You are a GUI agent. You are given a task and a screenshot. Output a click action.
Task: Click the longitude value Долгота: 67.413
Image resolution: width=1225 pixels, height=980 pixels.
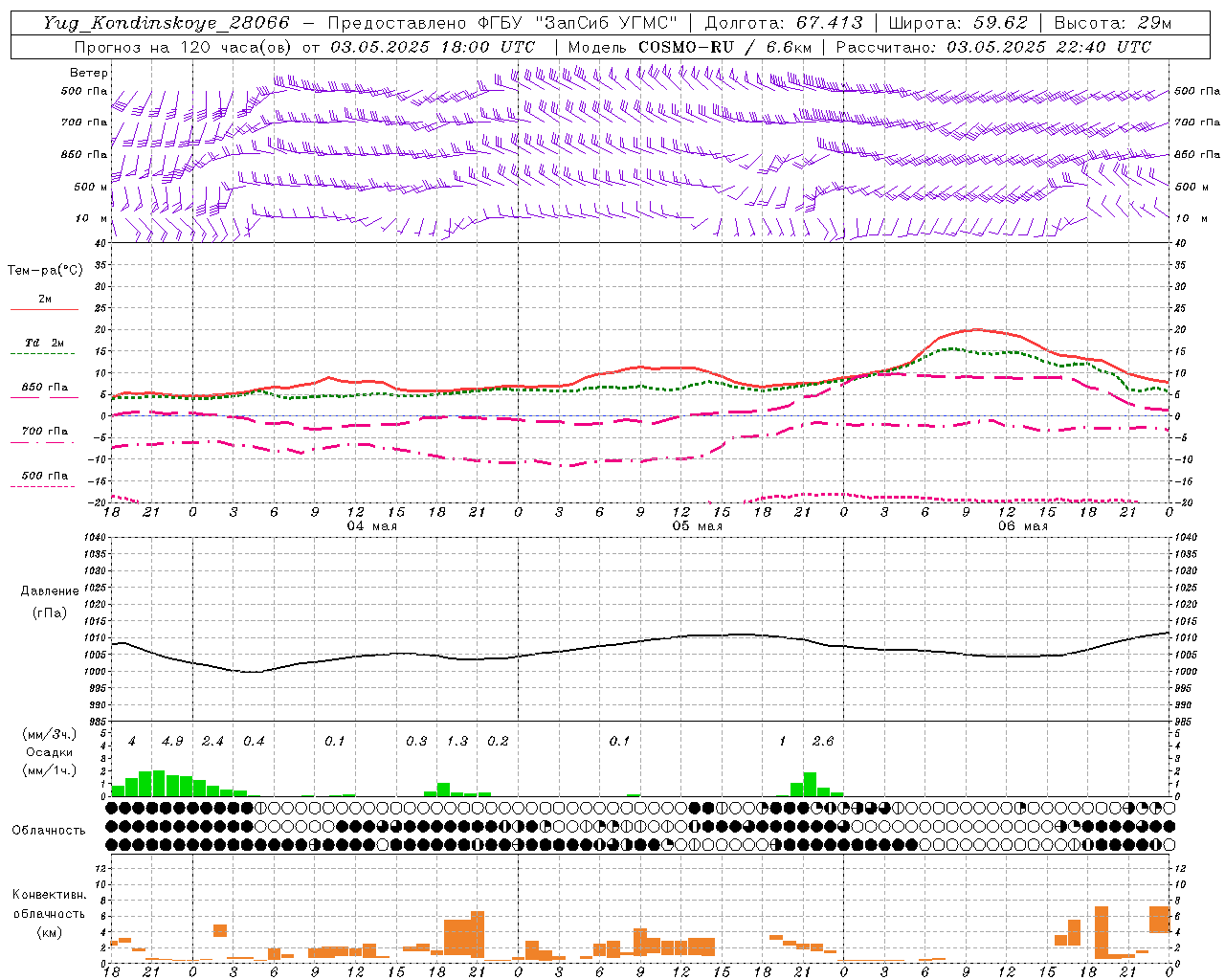point(783,23)
